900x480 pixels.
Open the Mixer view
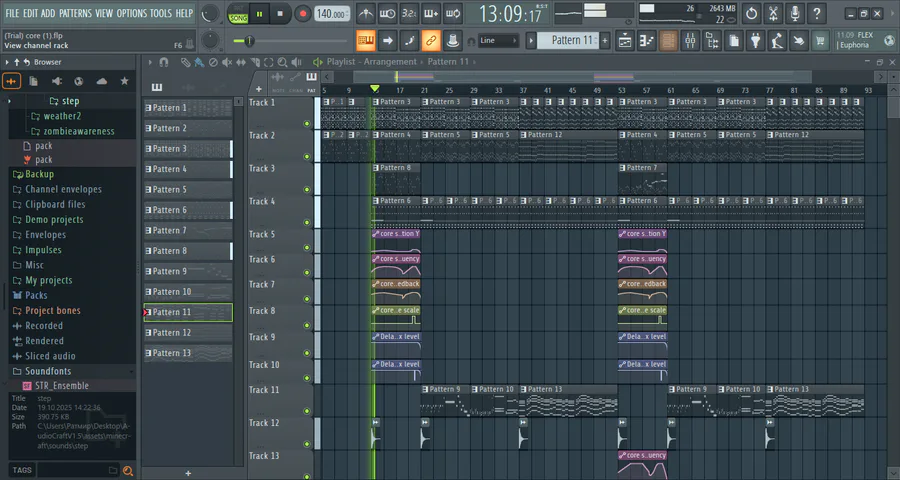[x=690, y=40]
